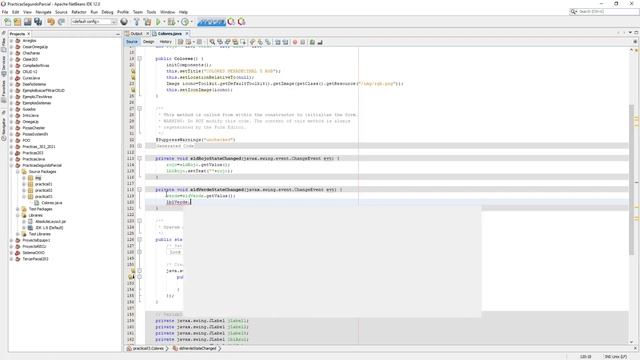
Task: Click the Find Previous Occurrence editor icon
Action: (x=220, y=42)
